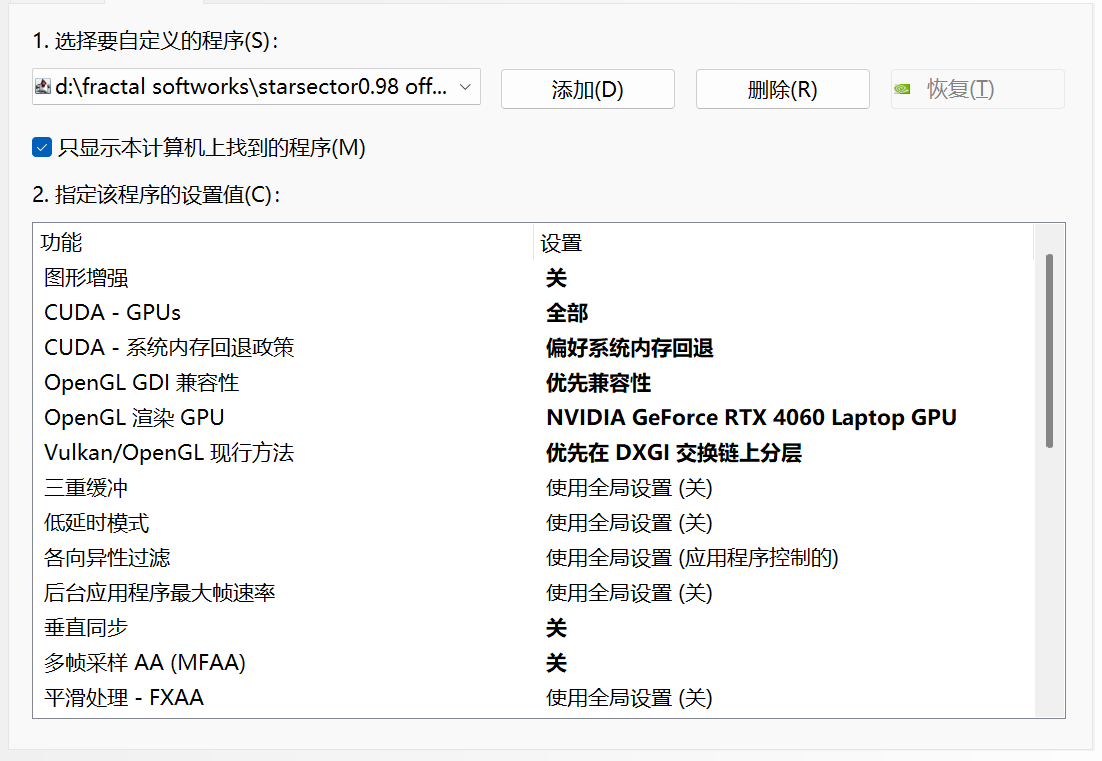Select the 各向异性过滤 row
This screenshot has width=1102, height=761.
tap(533, 558)
